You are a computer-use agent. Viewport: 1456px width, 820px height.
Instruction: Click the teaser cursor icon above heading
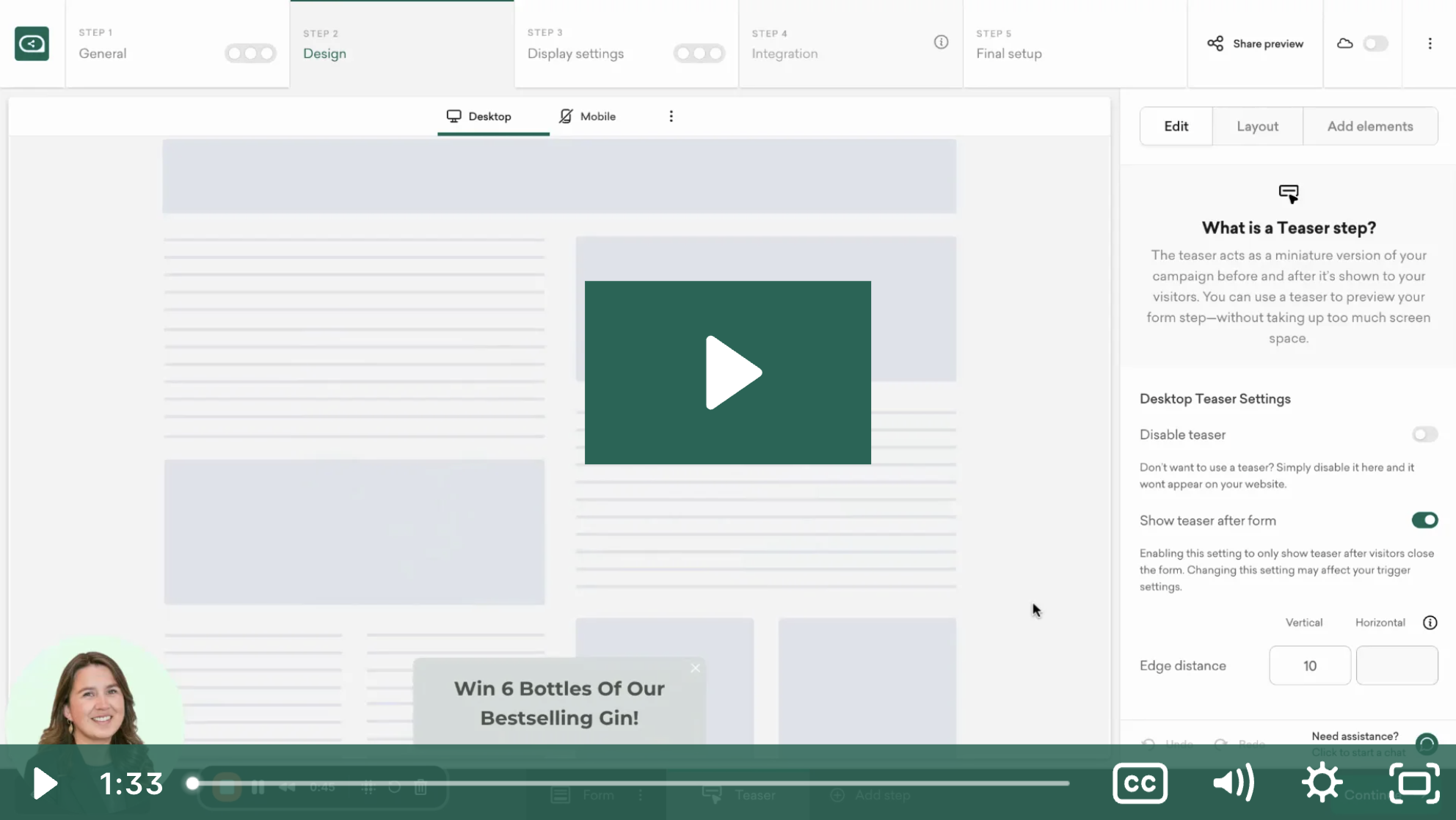coord(1289,194)
